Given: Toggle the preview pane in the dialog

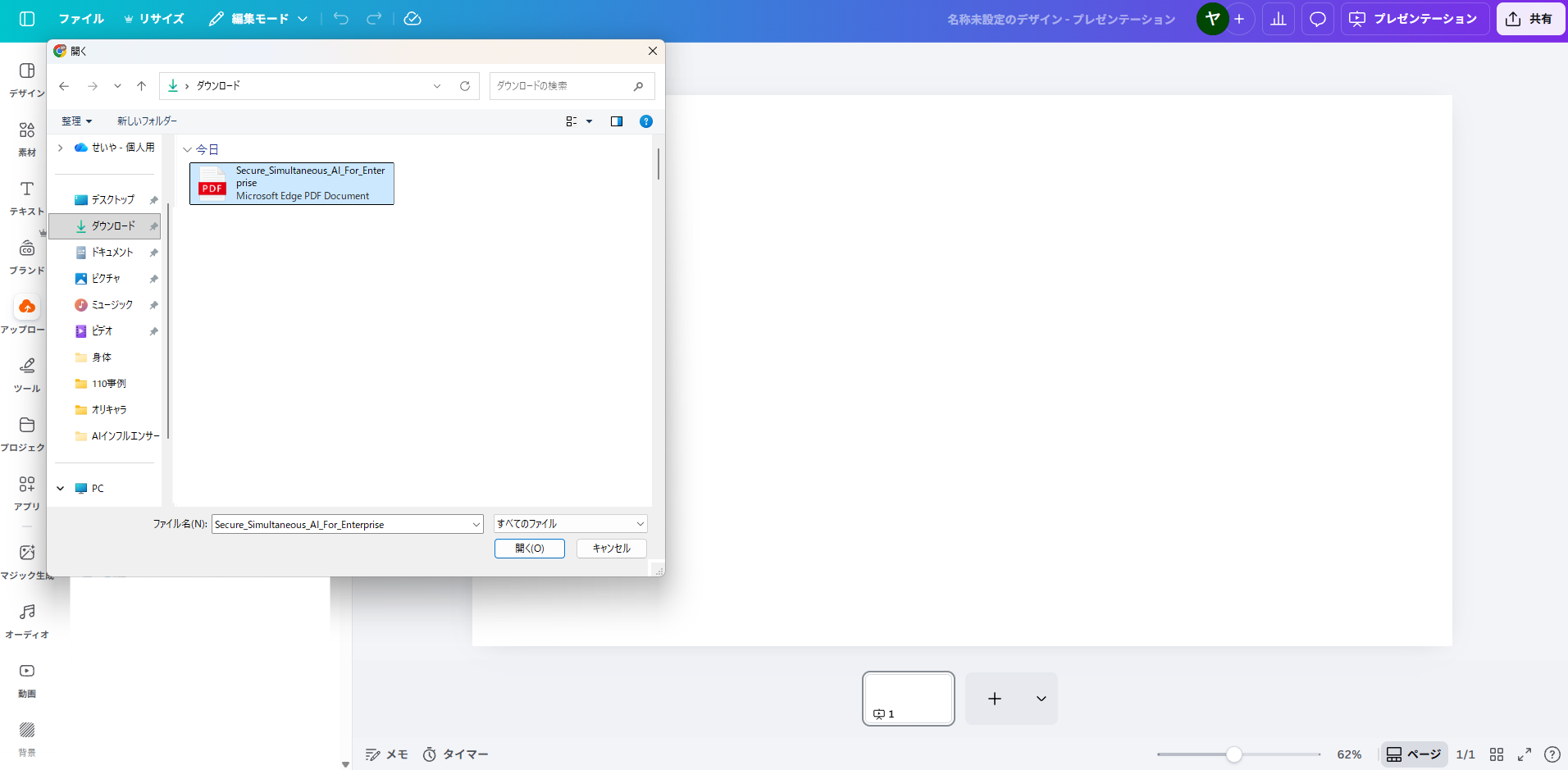Looking at the screenshot, I should coord(617,121).
